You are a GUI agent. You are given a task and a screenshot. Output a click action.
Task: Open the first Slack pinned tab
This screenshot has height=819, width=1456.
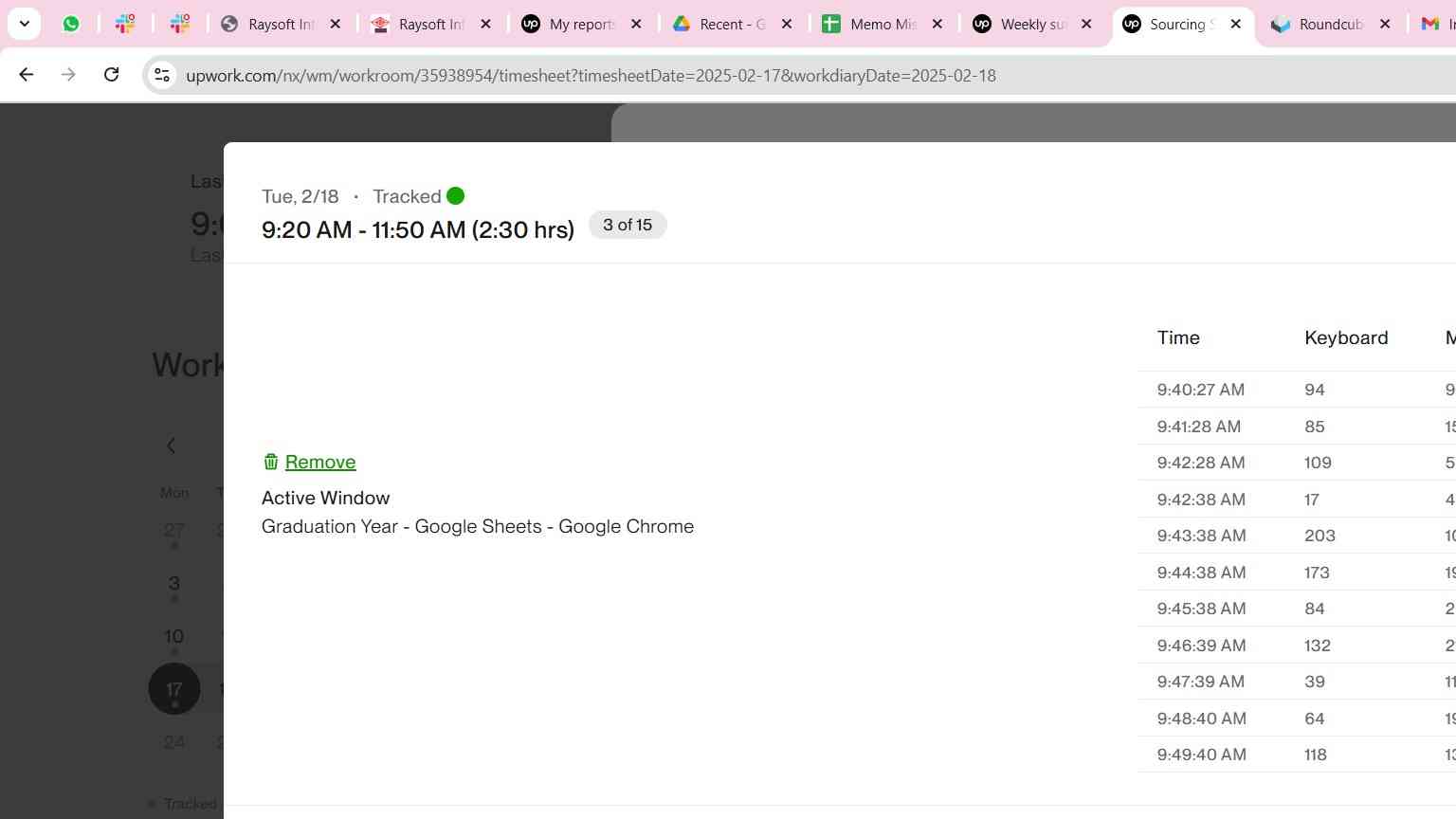tap(125, 24)
